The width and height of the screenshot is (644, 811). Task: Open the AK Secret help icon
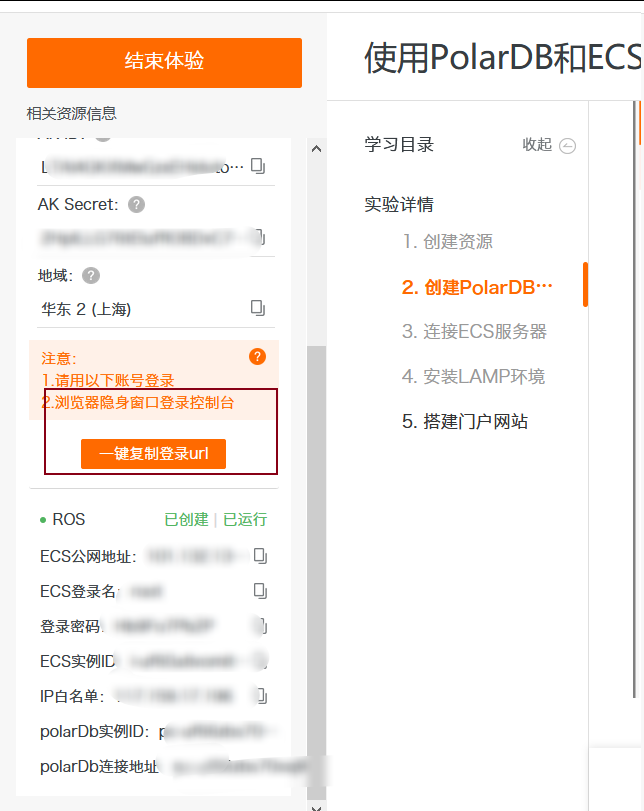pos(137,205)
